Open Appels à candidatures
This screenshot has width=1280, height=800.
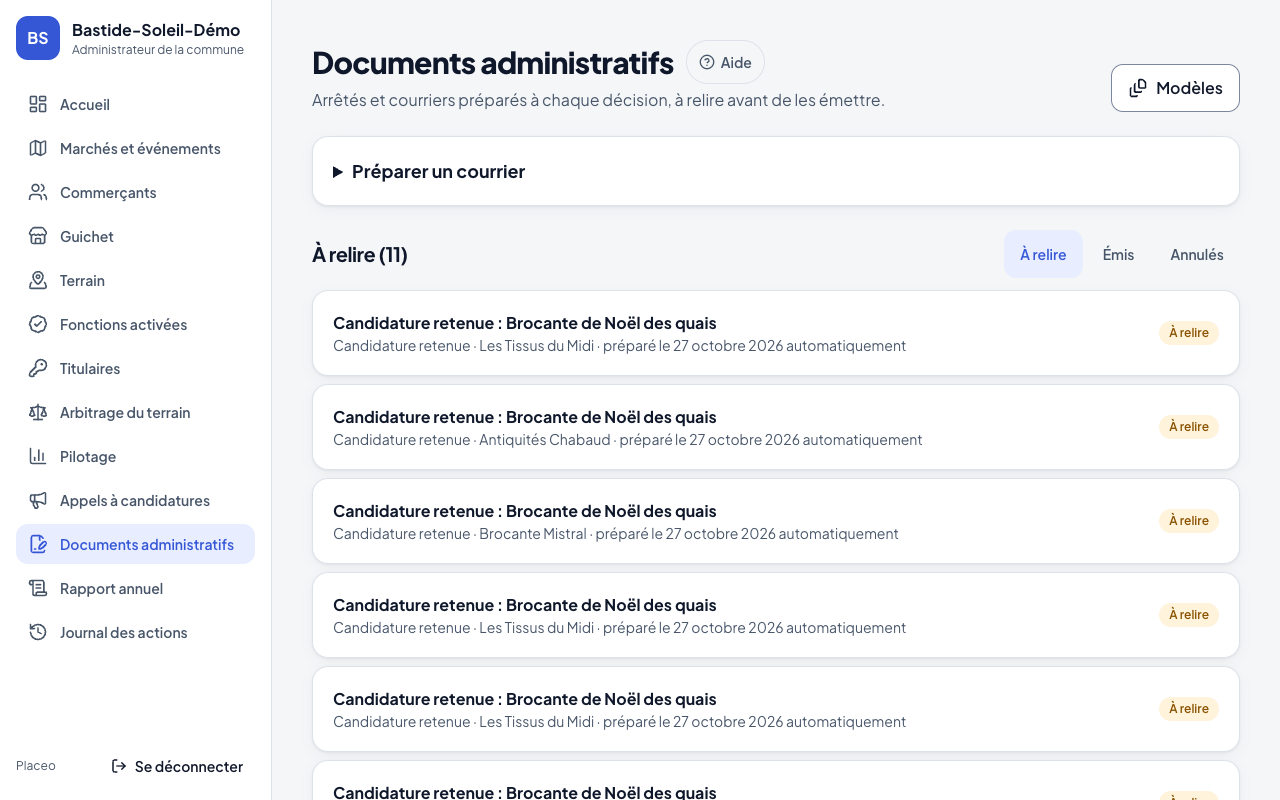(x=135, y=500)
